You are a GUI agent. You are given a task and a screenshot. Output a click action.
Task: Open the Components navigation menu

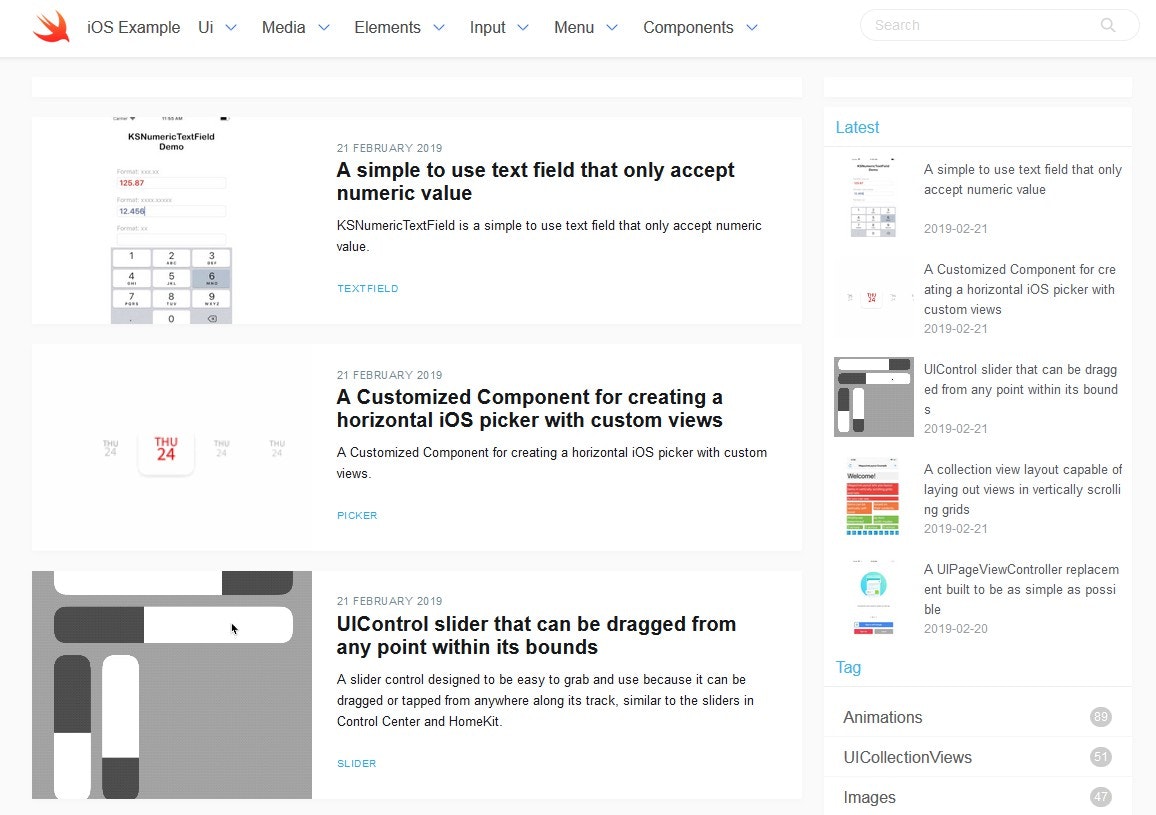click(688, 27)
